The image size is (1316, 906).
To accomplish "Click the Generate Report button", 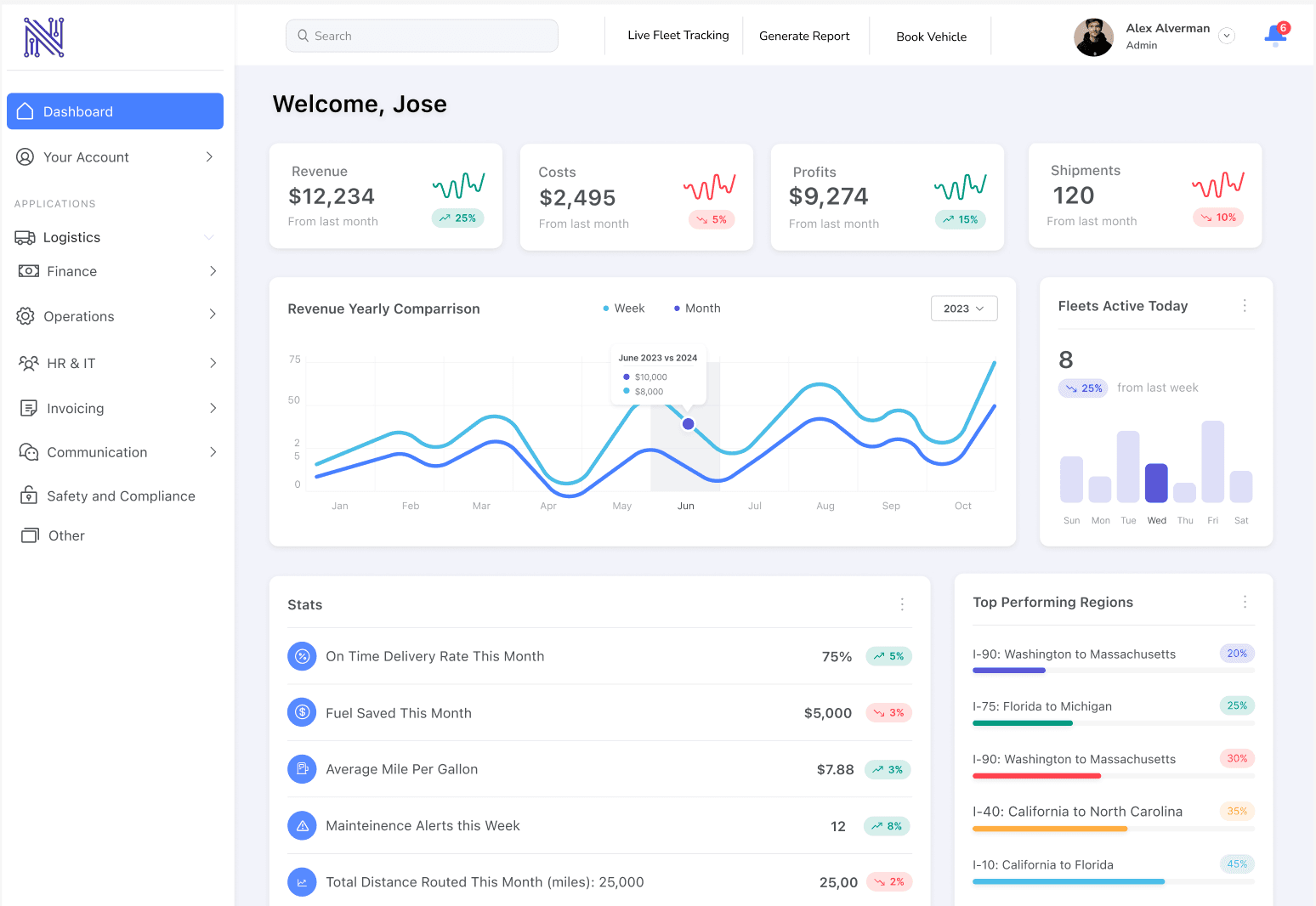I will (804, 35).
